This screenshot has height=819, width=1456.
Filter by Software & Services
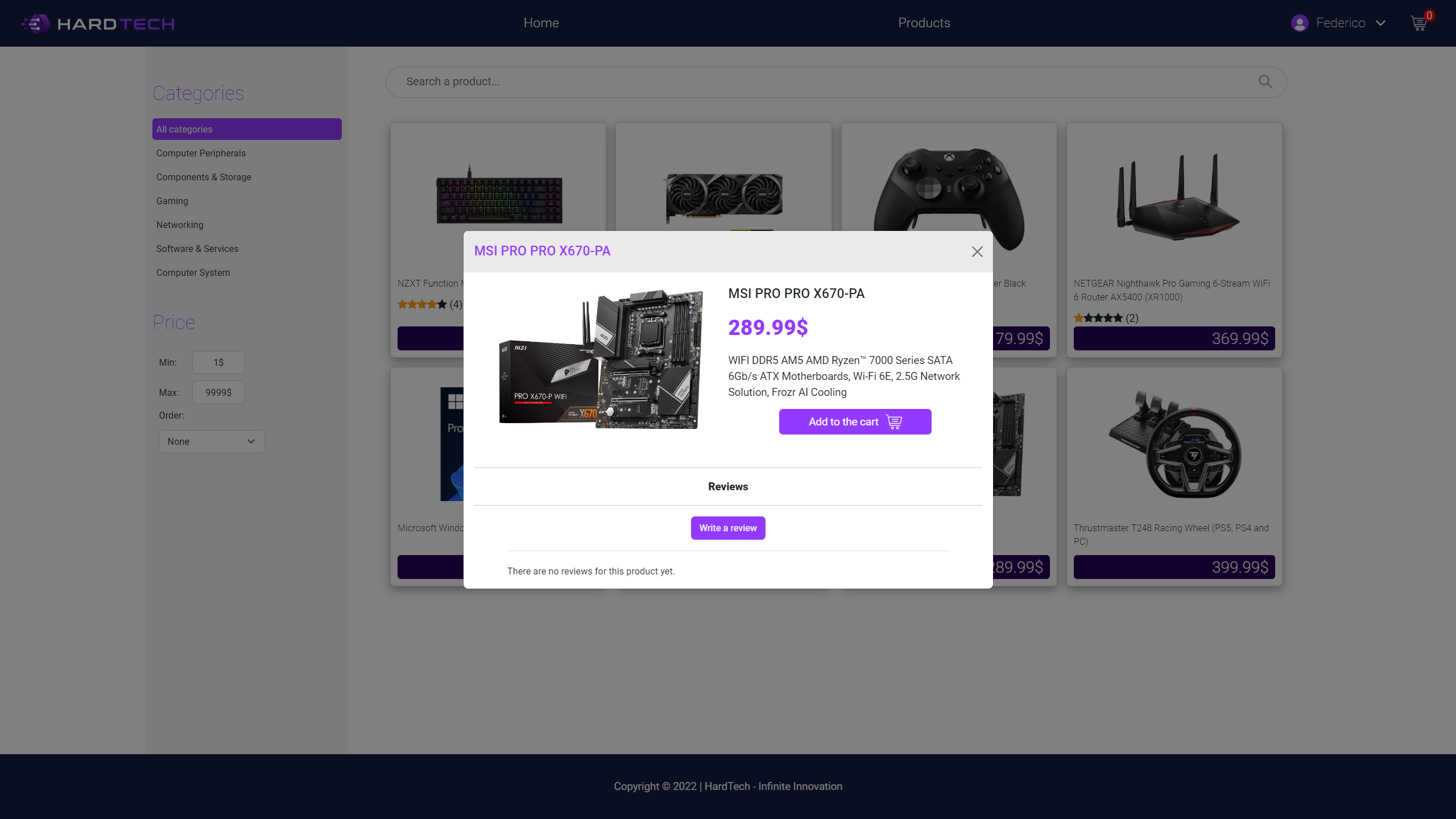[197, 249]
